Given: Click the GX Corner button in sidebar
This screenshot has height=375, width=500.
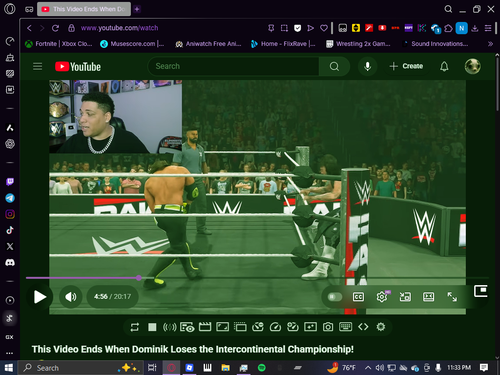Looking at the screenshot, I should pyautogui.click(x=10, y=337).
